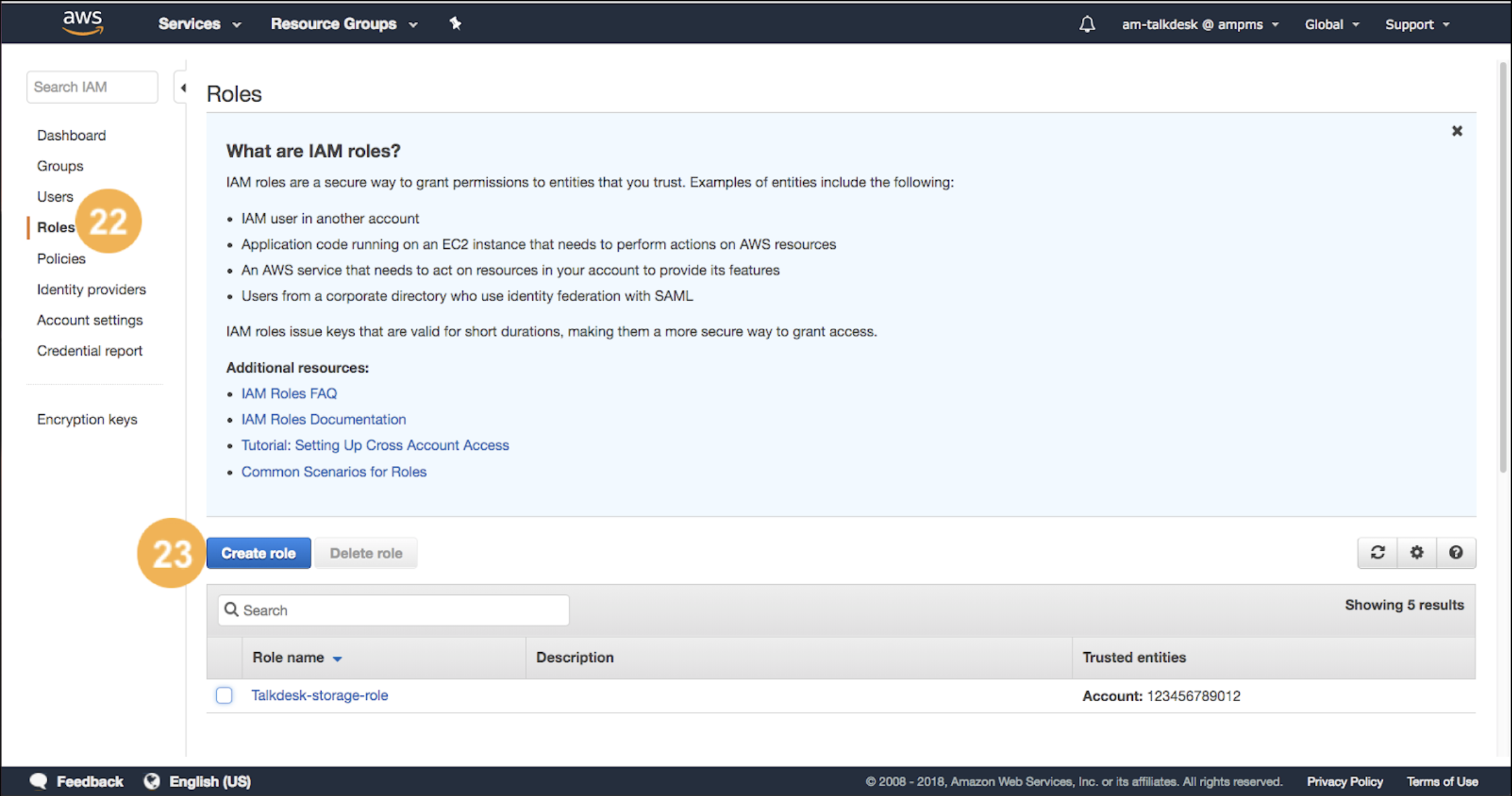
Task: Click the globe language icon
Action: [x=152, y=781]
